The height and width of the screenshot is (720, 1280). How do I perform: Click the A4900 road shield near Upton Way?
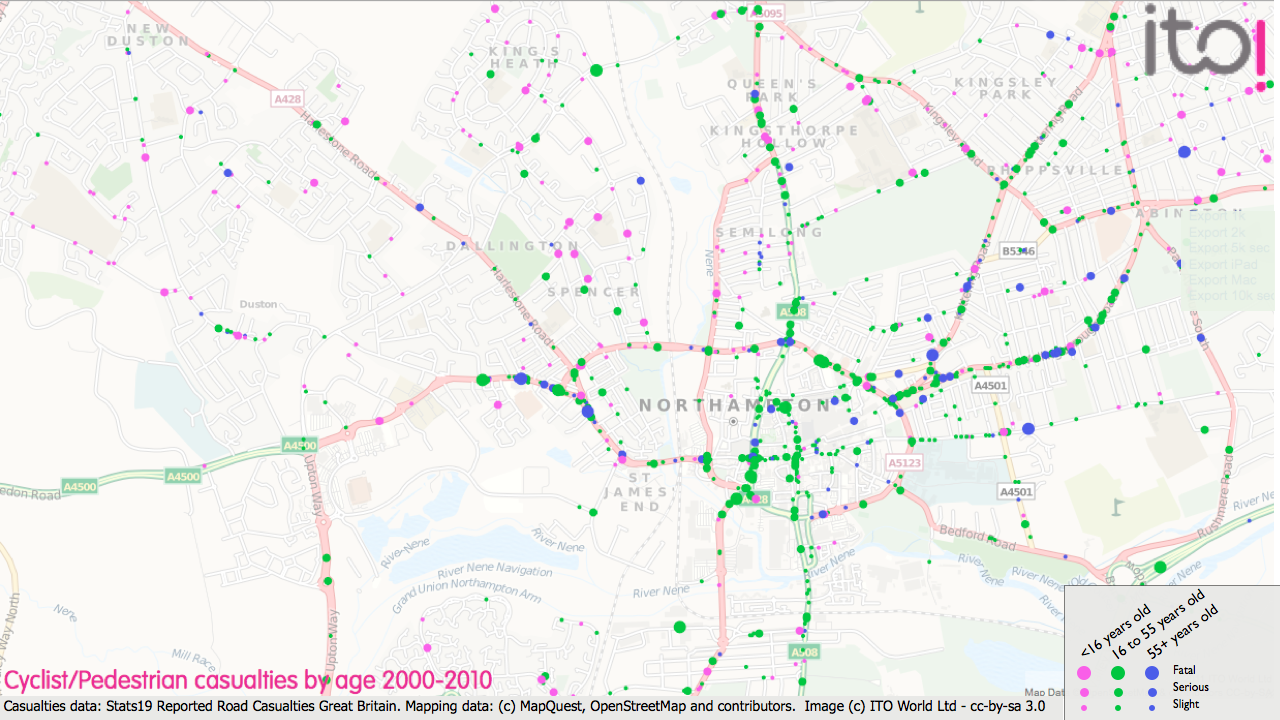click(299, 445)
